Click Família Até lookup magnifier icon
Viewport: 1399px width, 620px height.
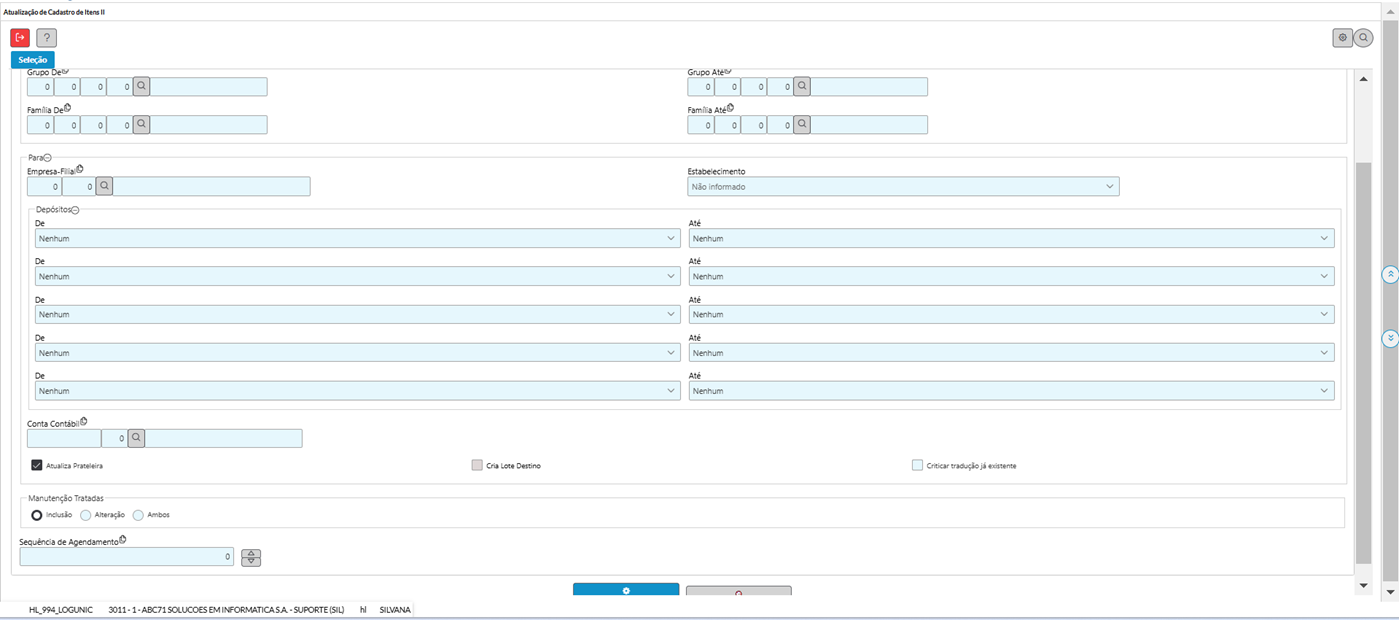click(802, 125)
